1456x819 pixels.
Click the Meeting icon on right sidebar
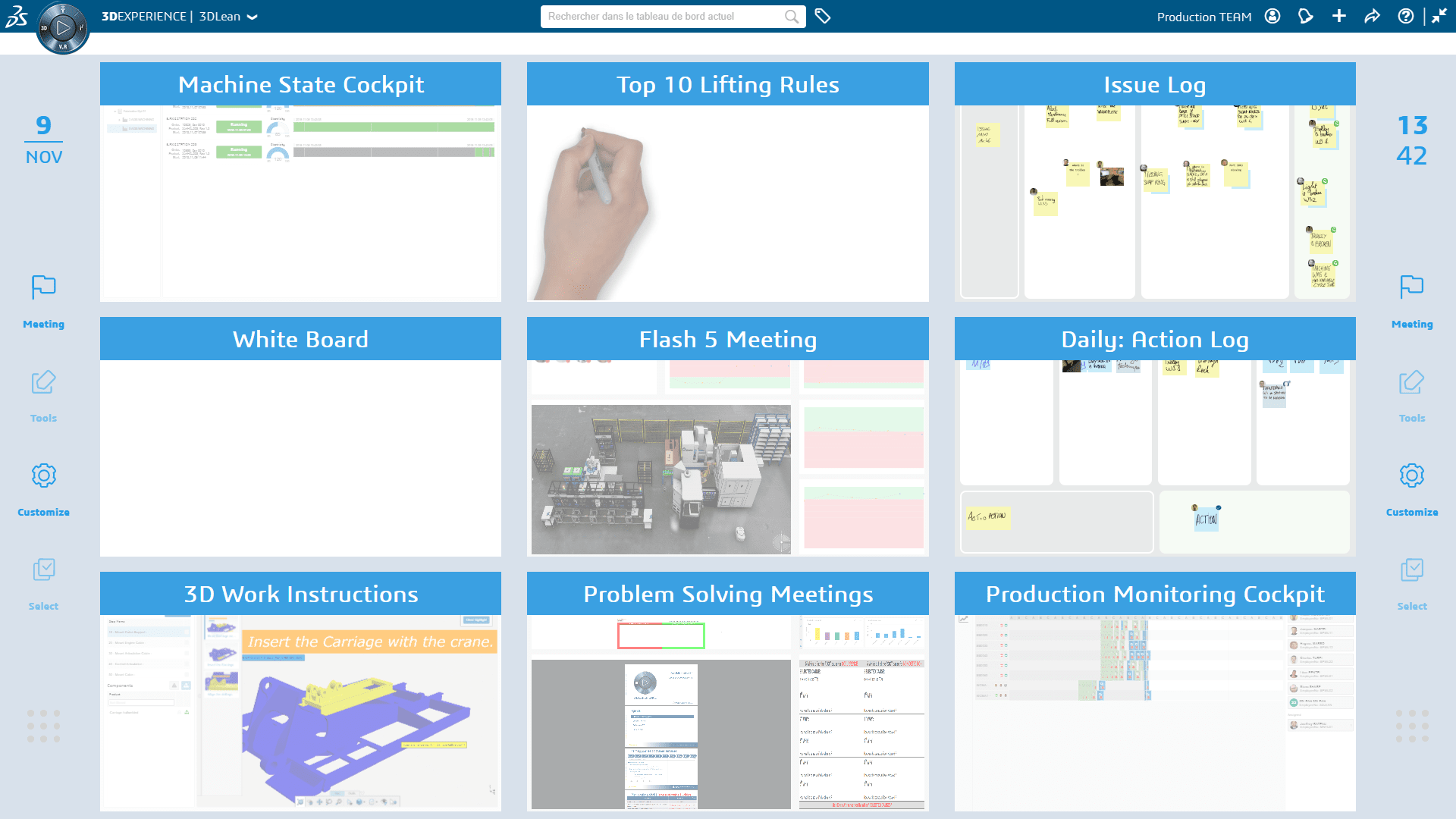[x=1412, y=288]
